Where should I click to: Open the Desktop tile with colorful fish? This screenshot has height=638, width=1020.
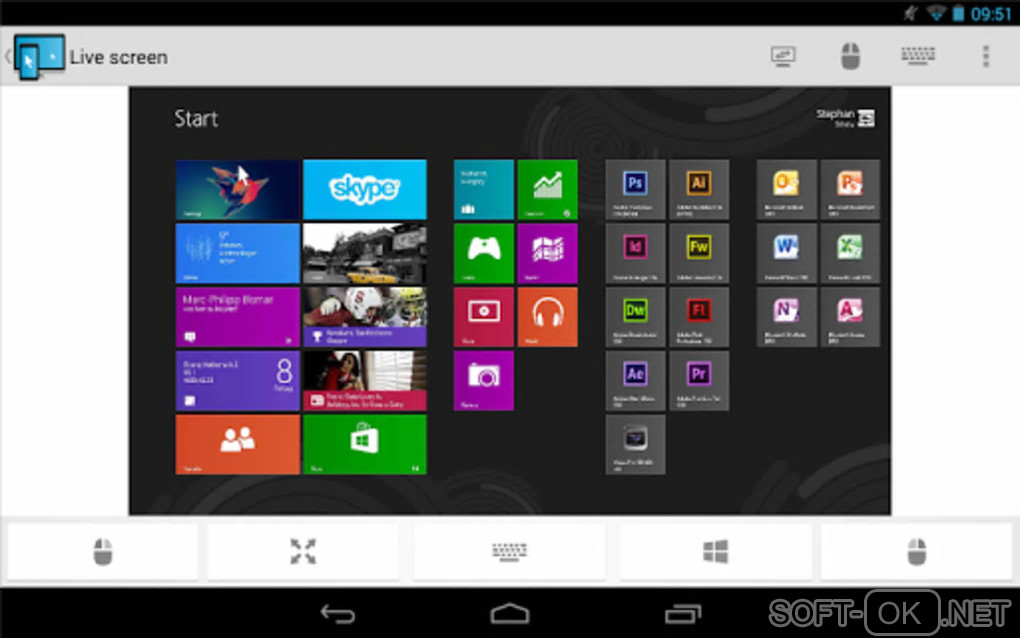point(237,189)
